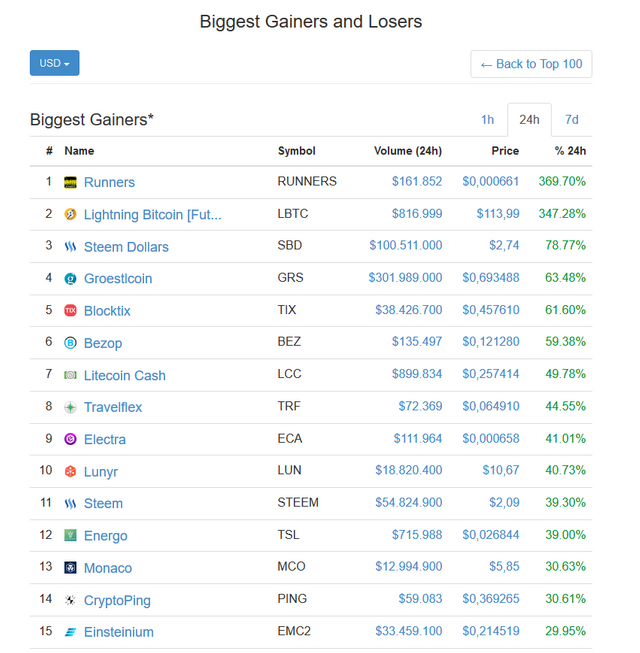Click the Runners coin icon

(x=70, y=182)
